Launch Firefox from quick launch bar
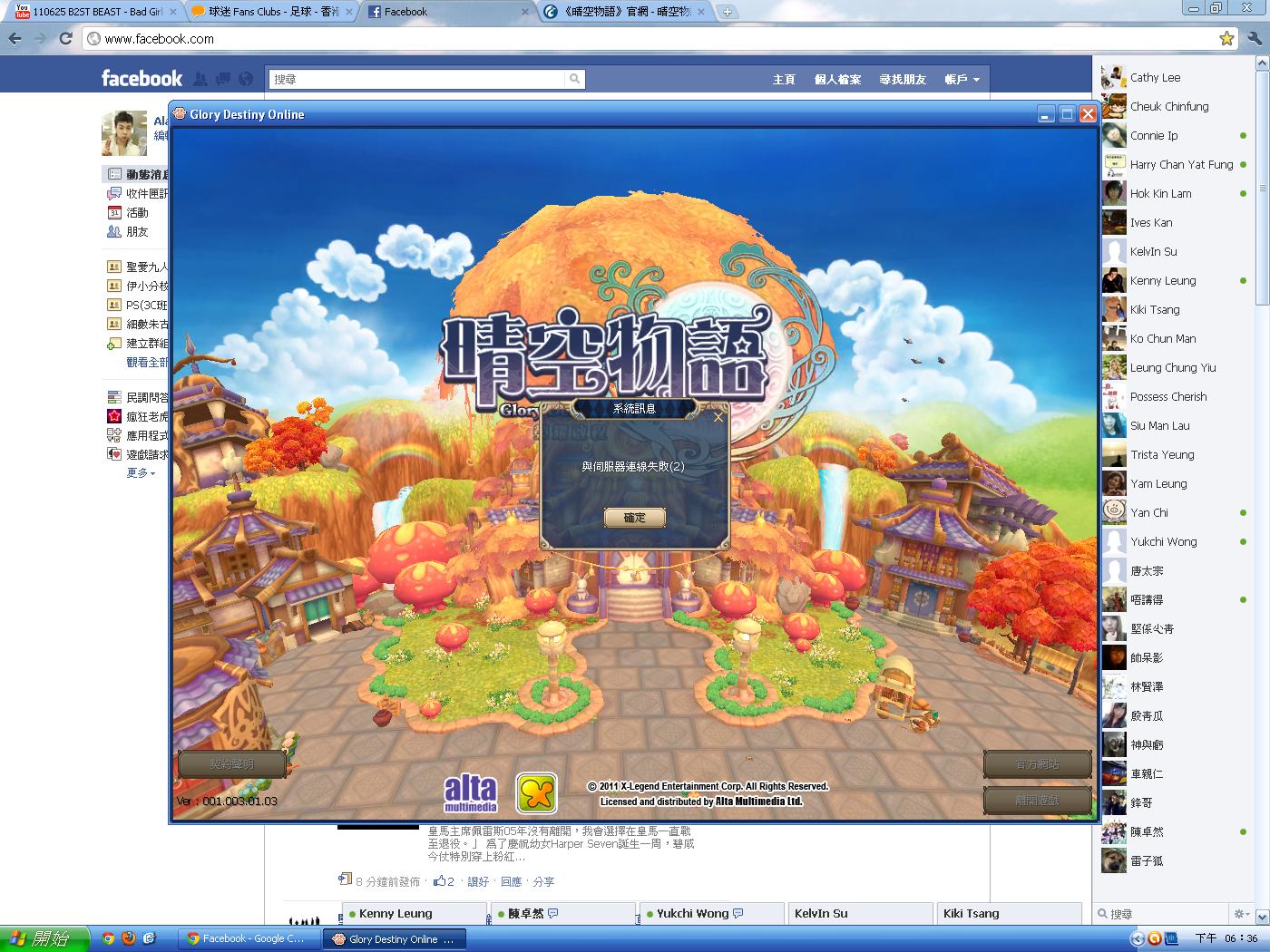The height and width of the screenshot is (952, 1270). (129, 938)
